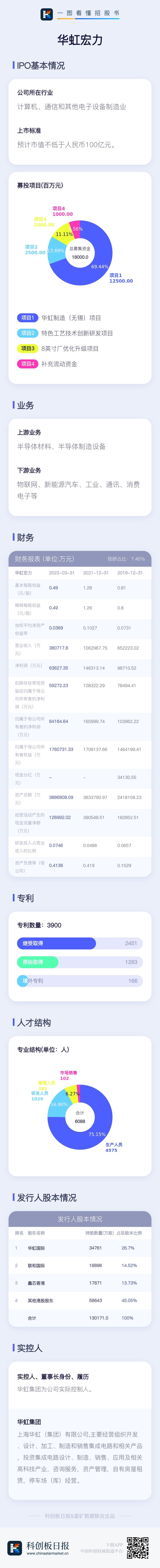Click the 2022-03-31 column header

[x=61, y=573]
